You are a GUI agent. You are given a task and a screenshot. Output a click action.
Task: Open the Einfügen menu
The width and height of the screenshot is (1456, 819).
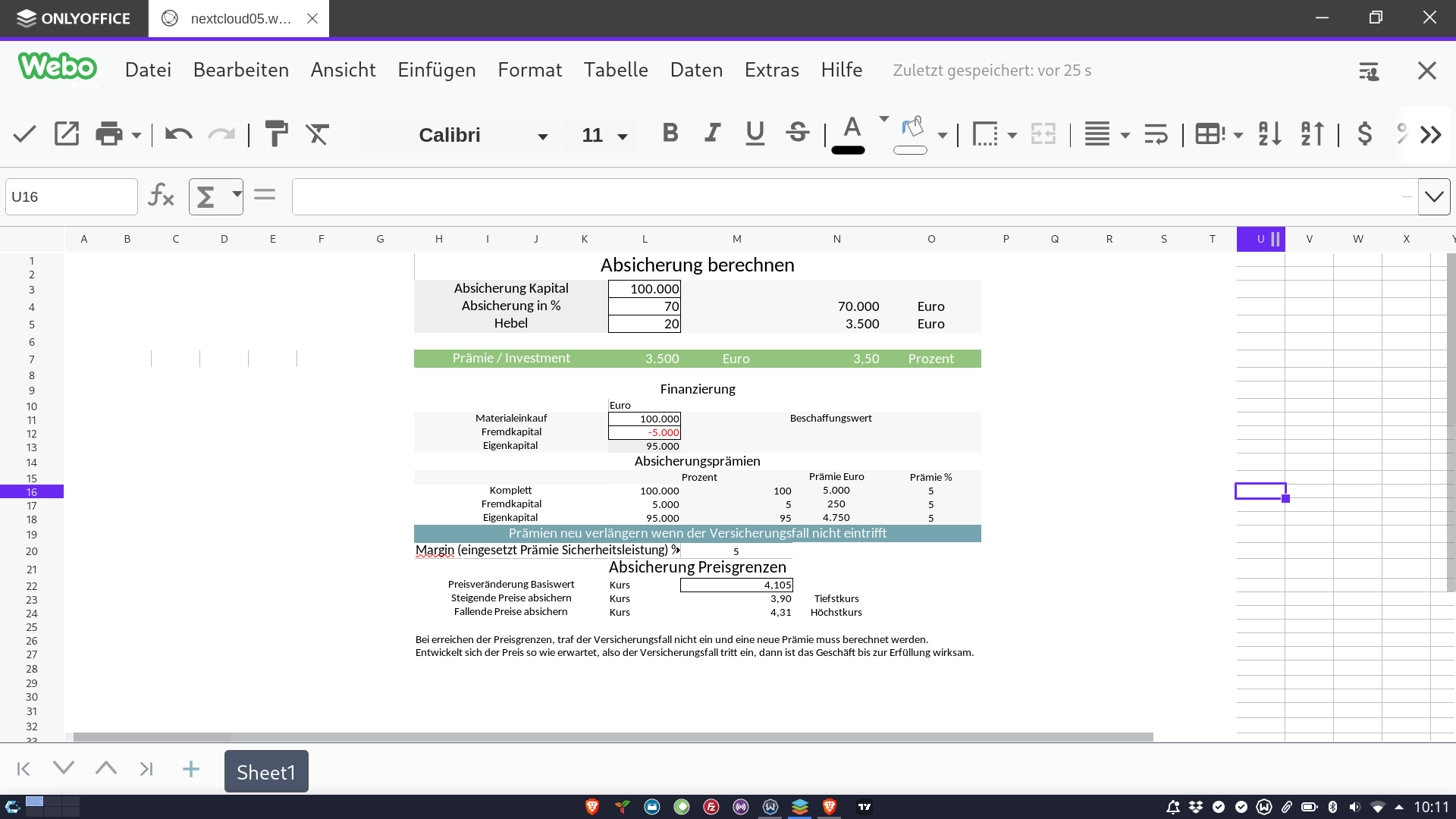click(x=437, y=70)
